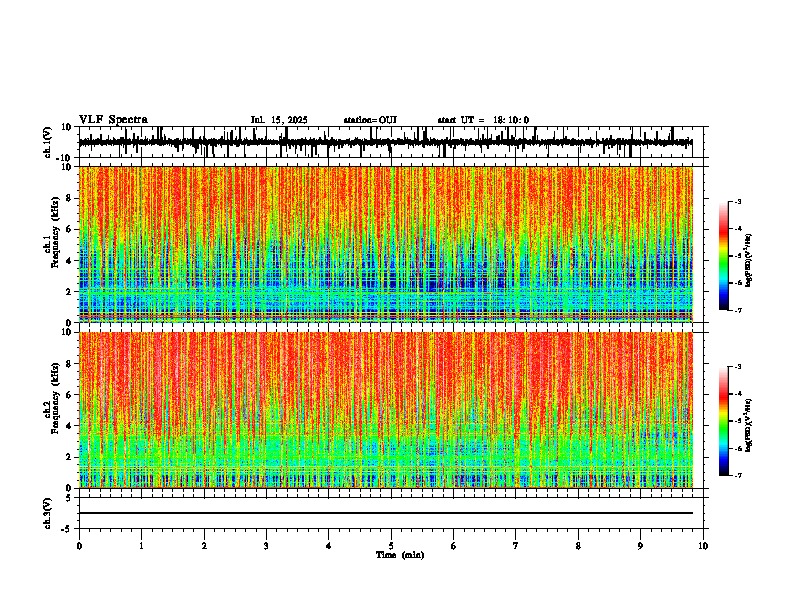This screenshot has width=792, height=612.
Task: Click the ch.2 spectrogram '4' kHz tick label
Action: point(69,426)
